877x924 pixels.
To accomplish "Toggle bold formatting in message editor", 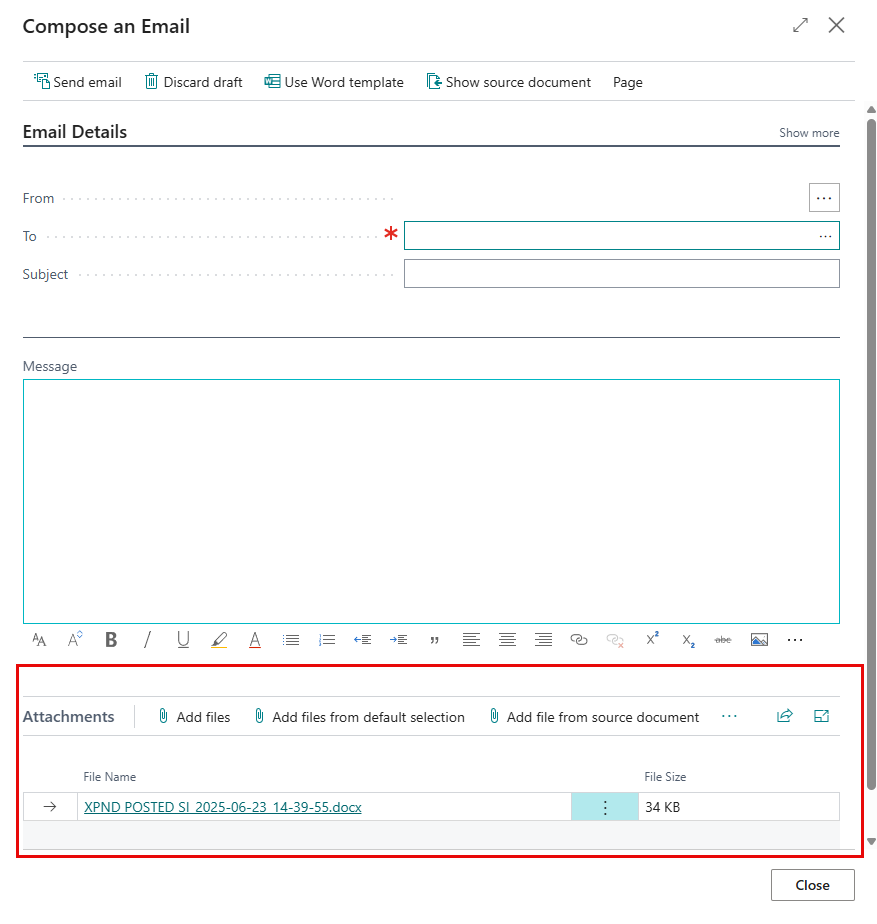I will coord(111,640).
